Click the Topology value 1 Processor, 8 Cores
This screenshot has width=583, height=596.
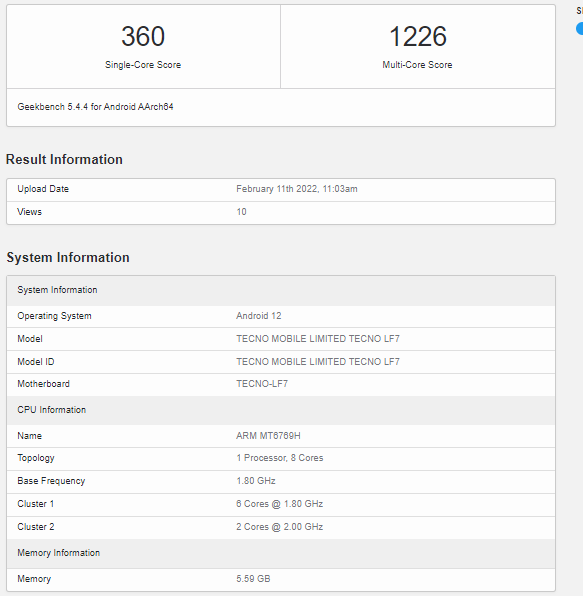(x=280, y=458)
